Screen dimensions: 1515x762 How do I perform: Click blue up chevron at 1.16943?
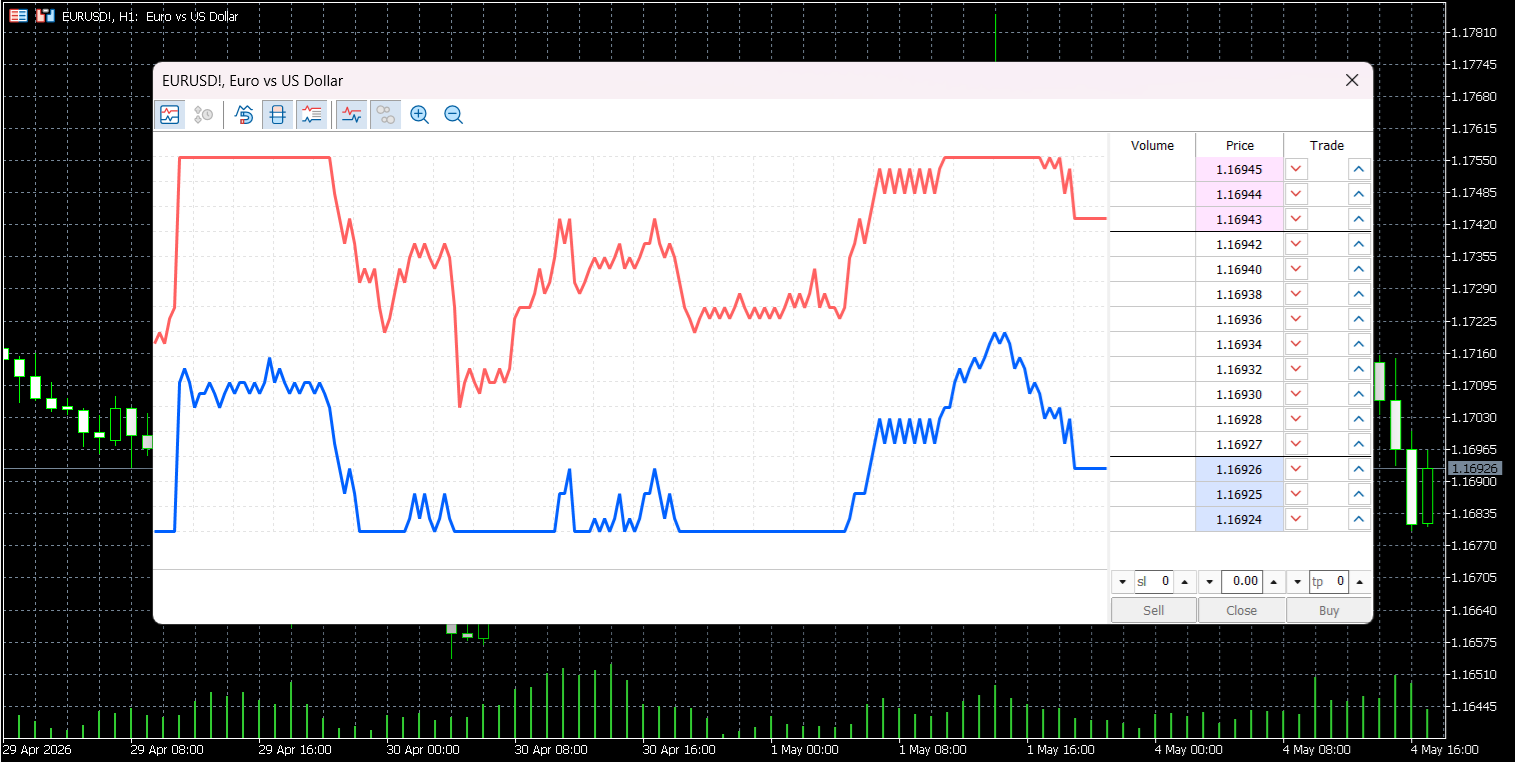coord(1359,219)
